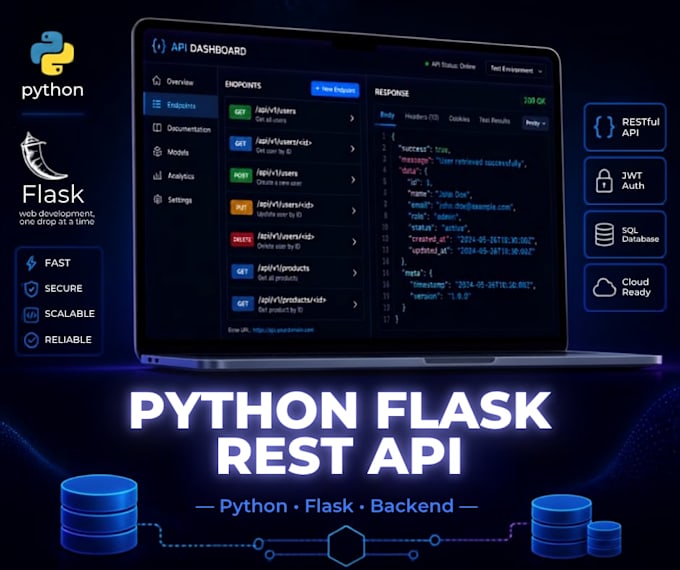Select the "success": true JSON line
This screenshot has width=680, height=570.
pos(425,149)
